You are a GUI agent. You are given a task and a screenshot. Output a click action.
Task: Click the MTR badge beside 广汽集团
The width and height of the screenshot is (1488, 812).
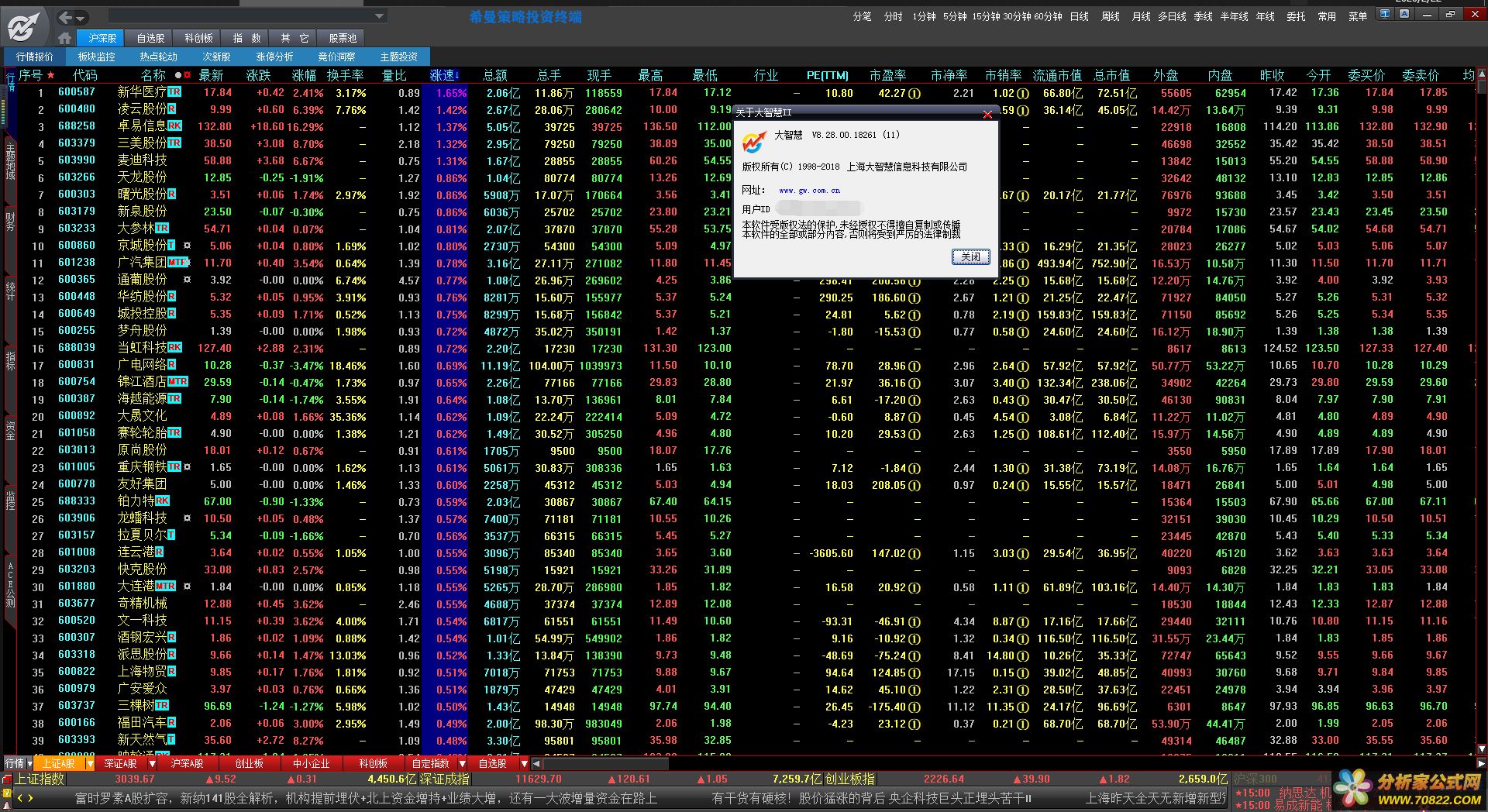(177, 262)
